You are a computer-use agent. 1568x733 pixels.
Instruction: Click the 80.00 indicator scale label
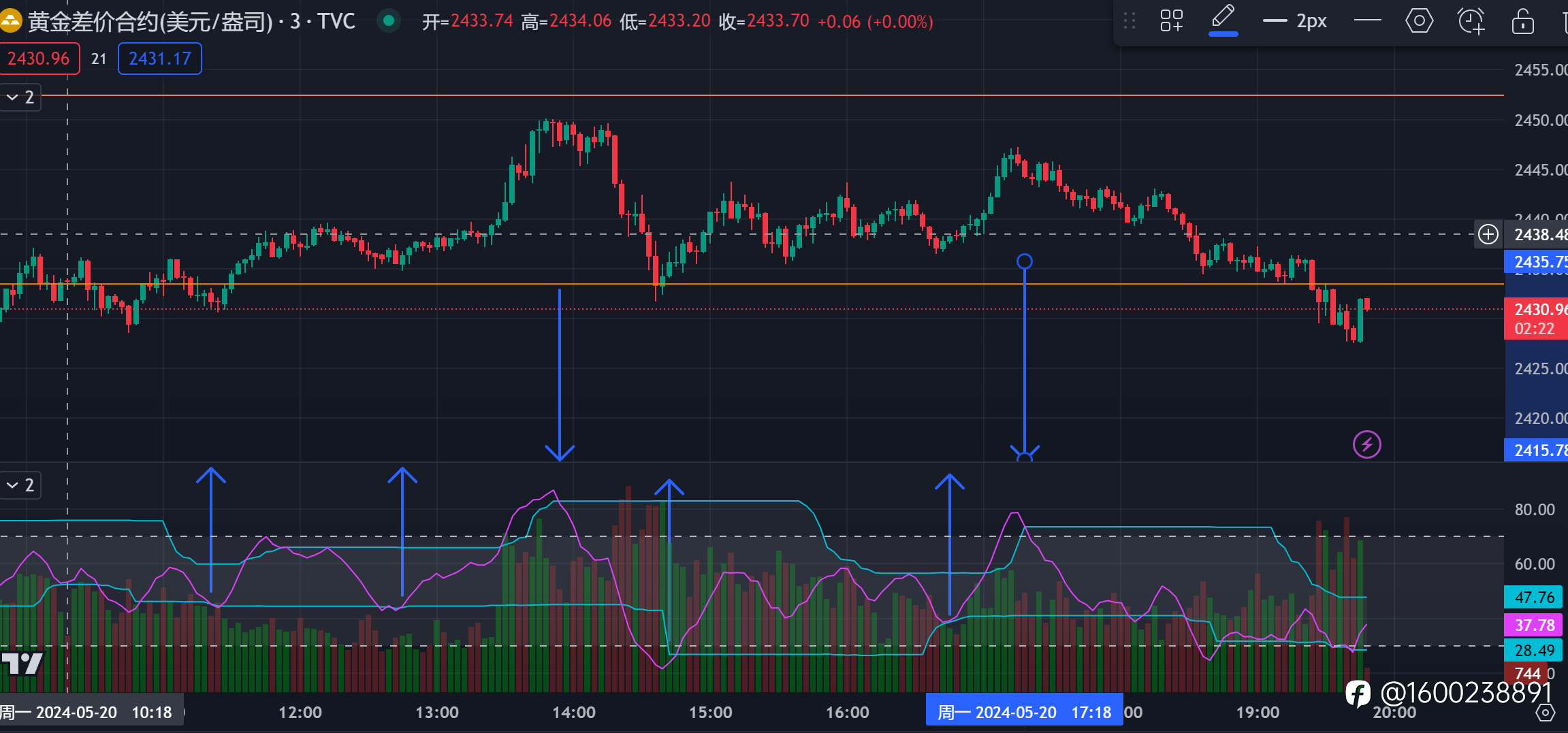click(x=1535, y=510)
